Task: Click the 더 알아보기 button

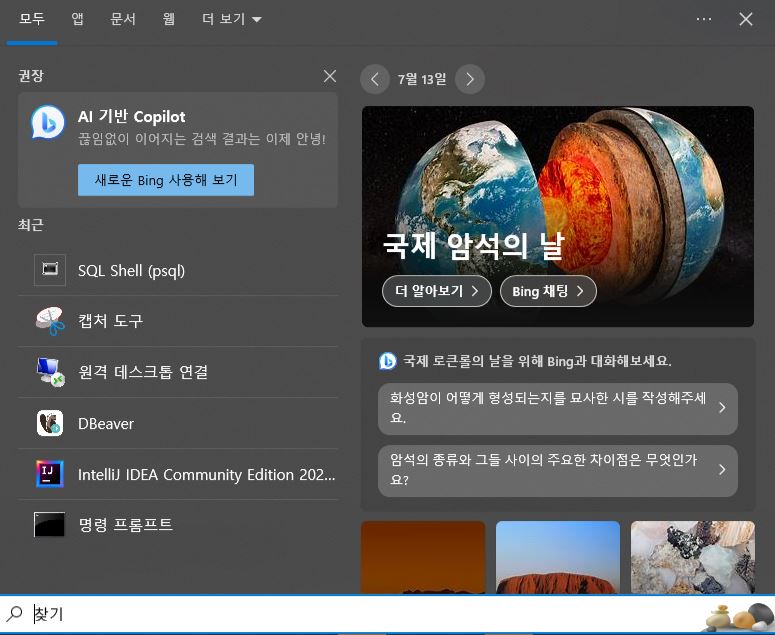Action: tap(437, 291)
